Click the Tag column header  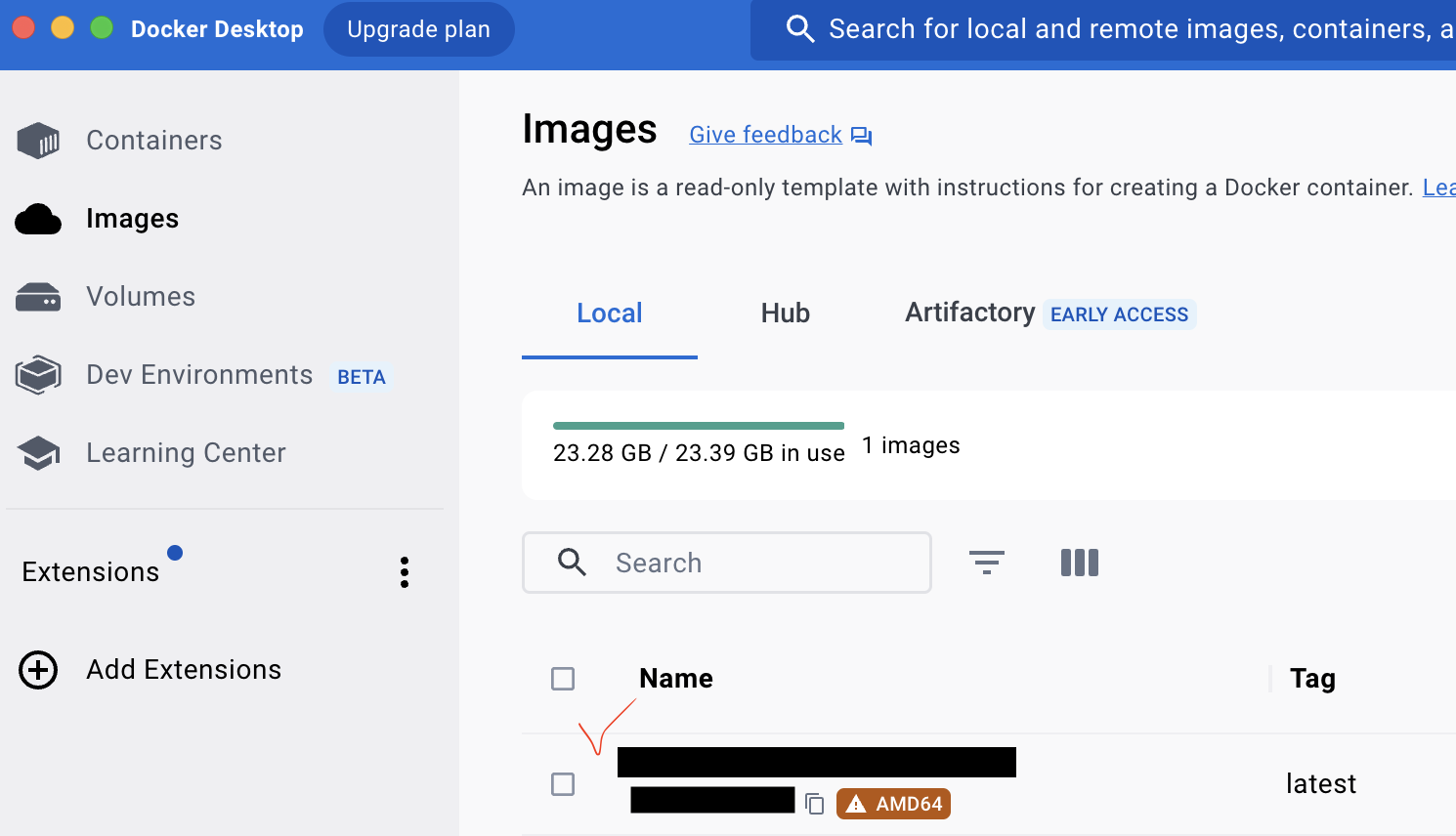(1312, 679)
